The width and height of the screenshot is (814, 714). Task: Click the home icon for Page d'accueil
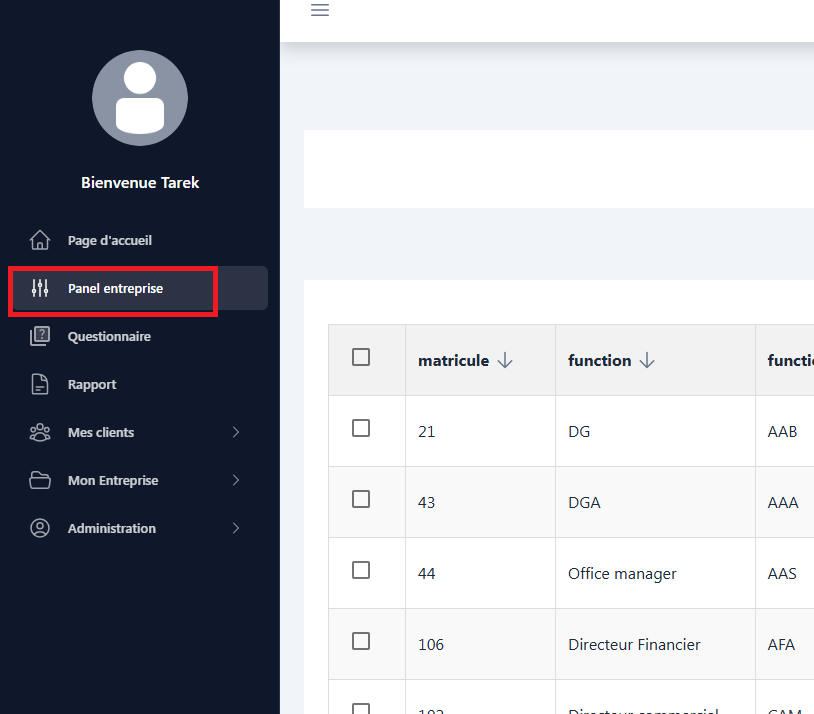point(40,240)
